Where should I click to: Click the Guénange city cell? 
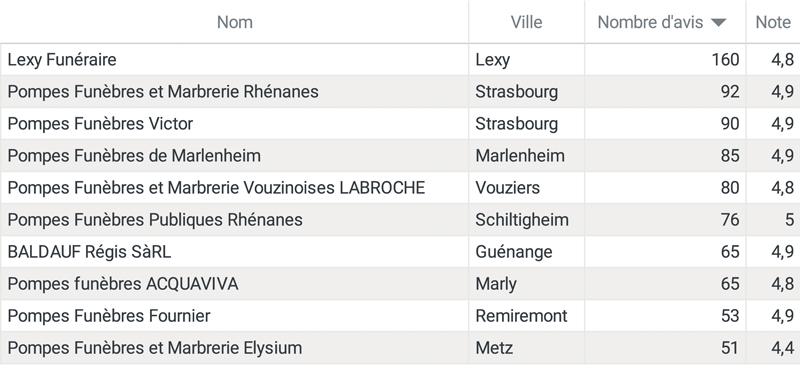[x=527, y=252]
